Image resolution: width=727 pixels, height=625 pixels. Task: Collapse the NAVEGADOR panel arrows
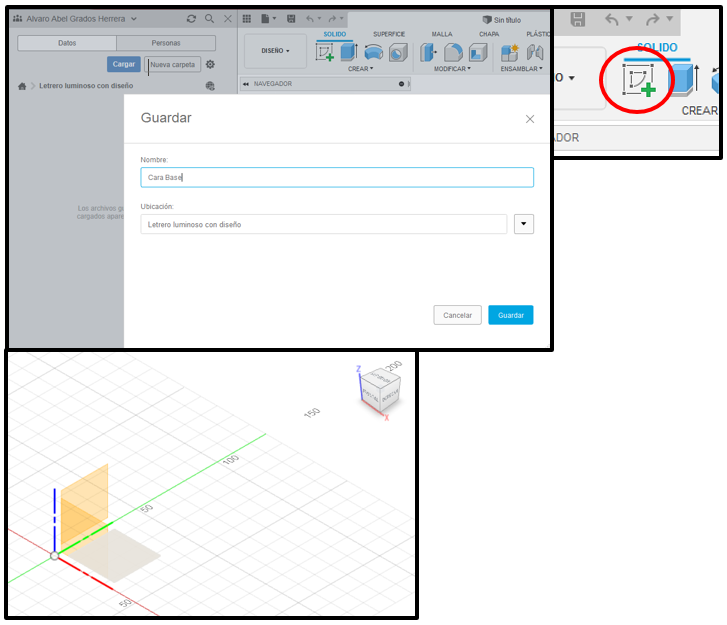click(246, 84)
